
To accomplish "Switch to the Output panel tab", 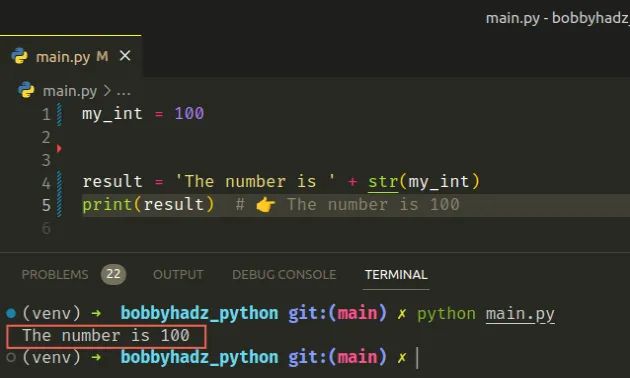I will pyautogui.click(x=178, y=275).
